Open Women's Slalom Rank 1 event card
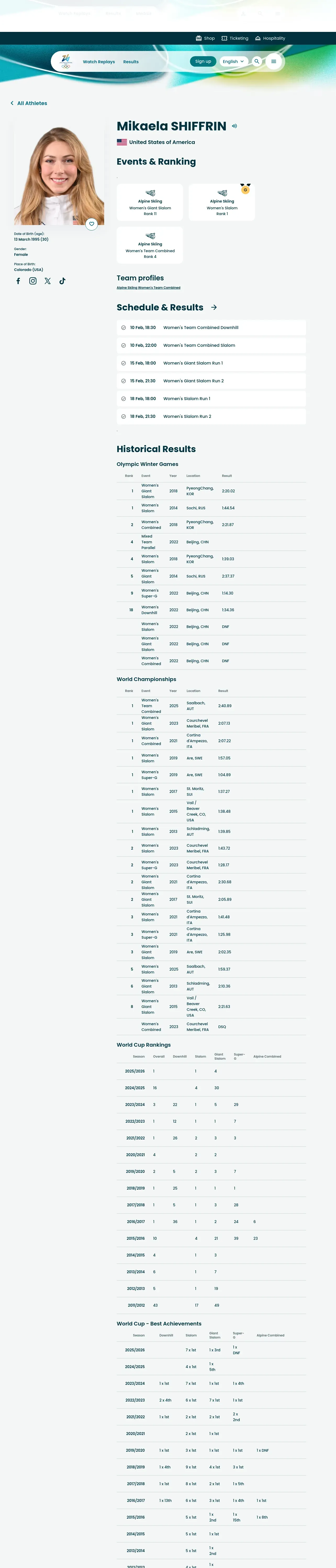Viewport: 336px width, 1568px height. 222,202
